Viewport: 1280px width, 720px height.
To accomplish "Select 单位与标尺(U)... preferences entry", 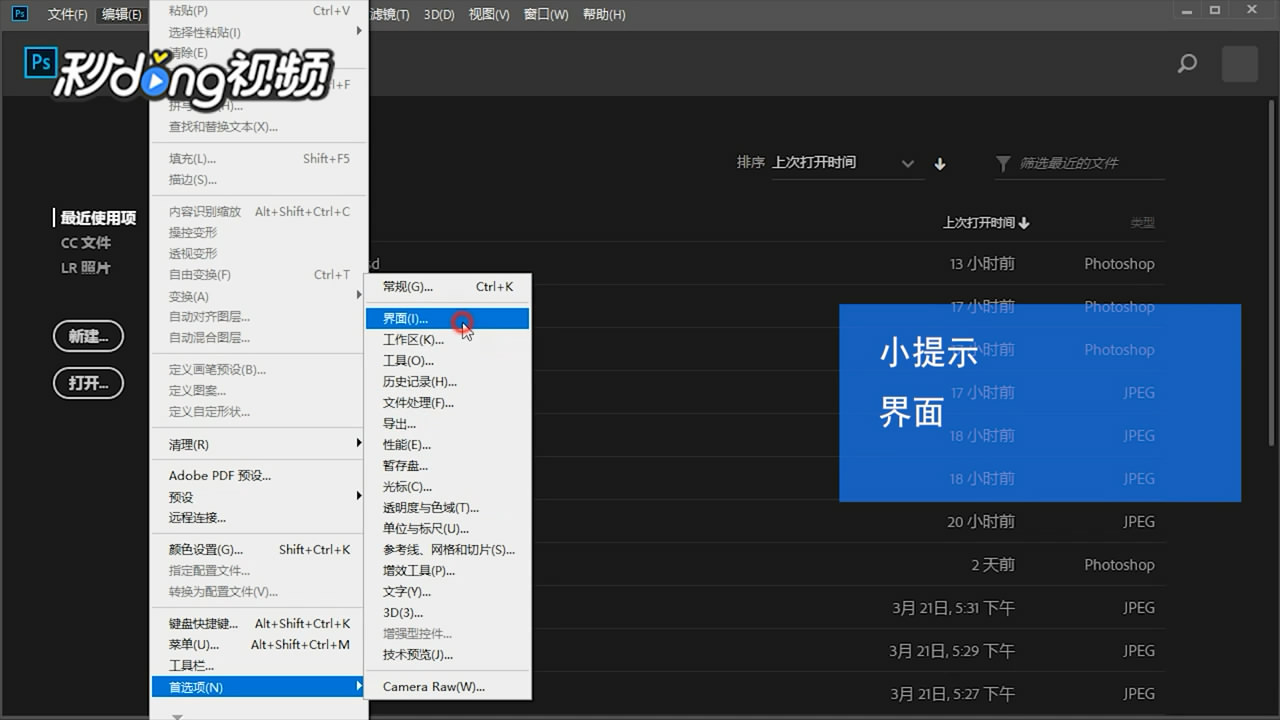I will click(447, 528).
